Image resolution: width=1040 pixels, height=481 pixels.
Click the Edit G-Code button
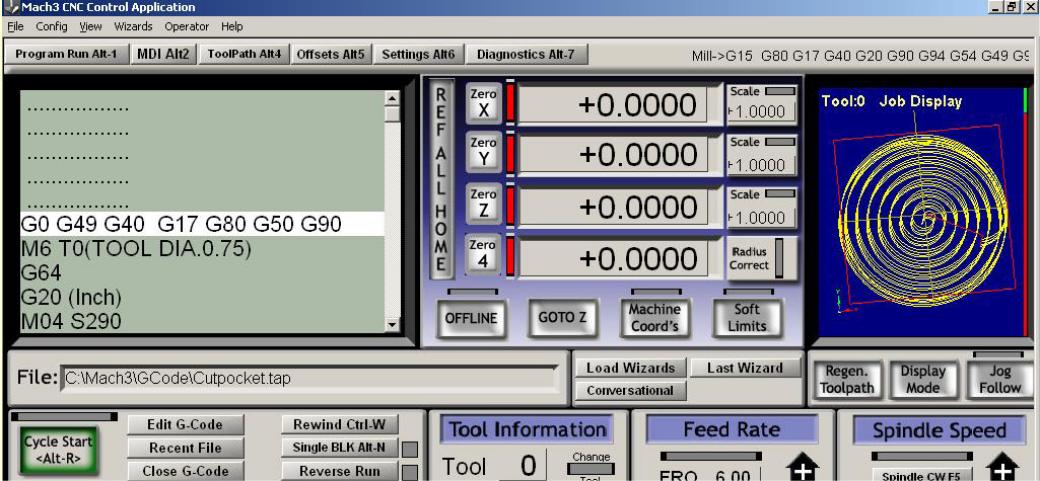(185, 425)
